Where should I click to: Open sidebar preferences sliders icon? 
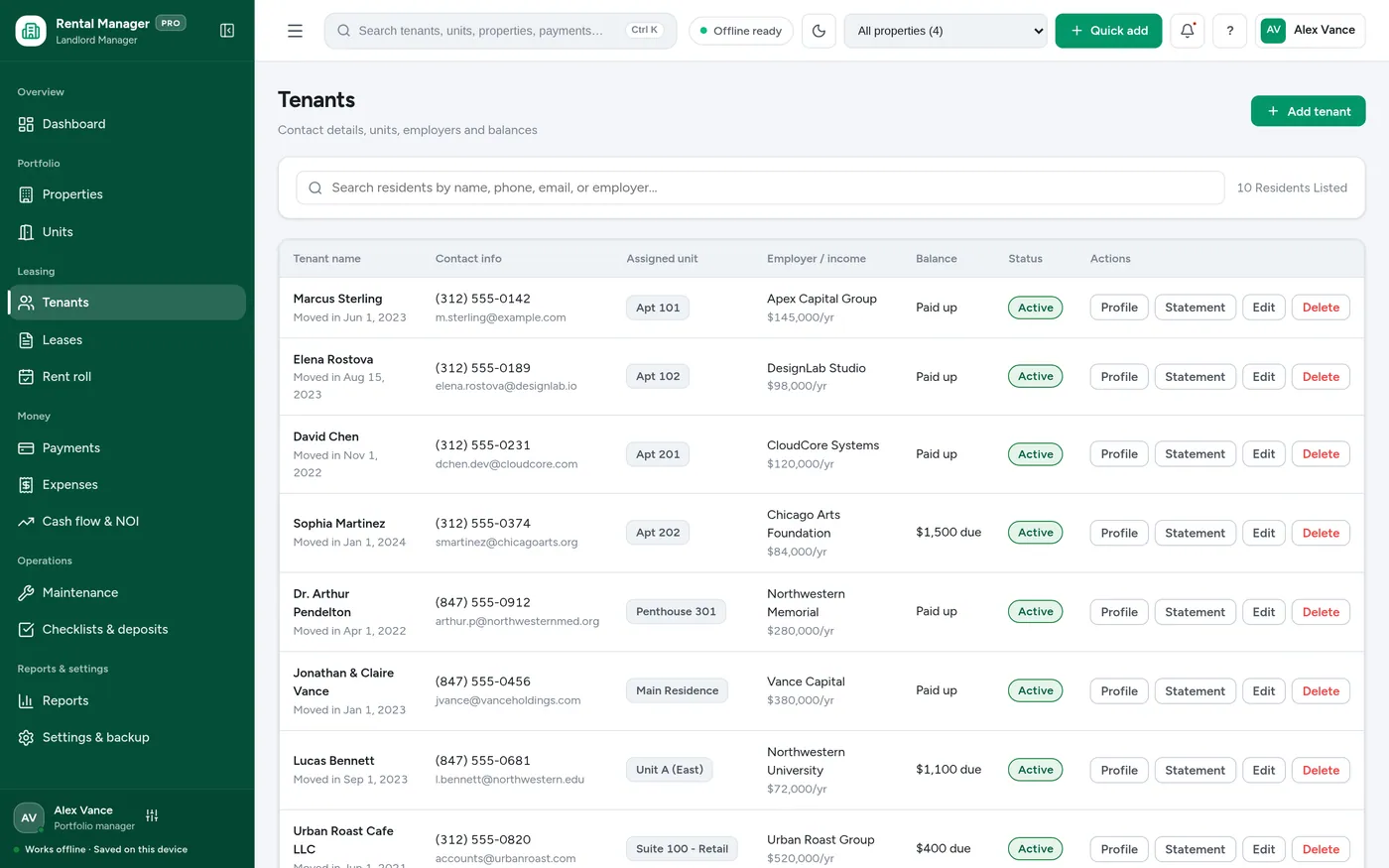pyautogui.click(x=152, y=815)
